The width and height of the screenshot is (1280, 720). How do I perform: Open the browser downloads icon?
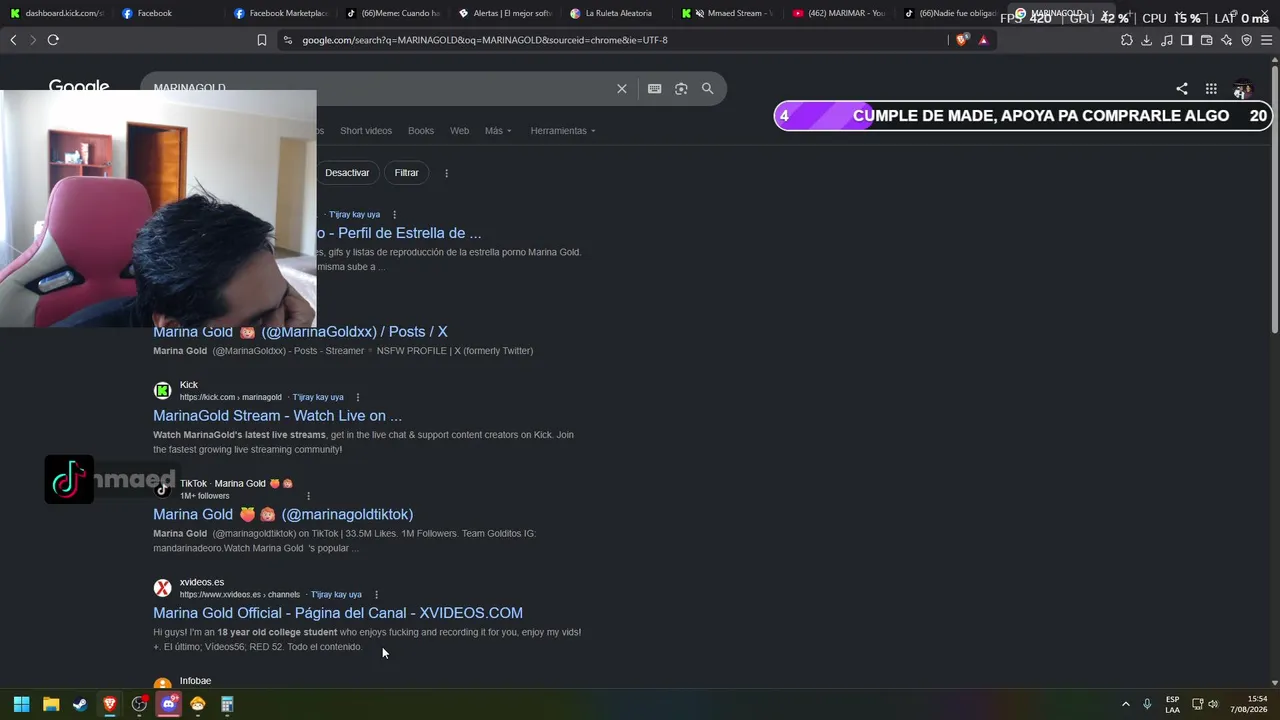click(1147, 40)
